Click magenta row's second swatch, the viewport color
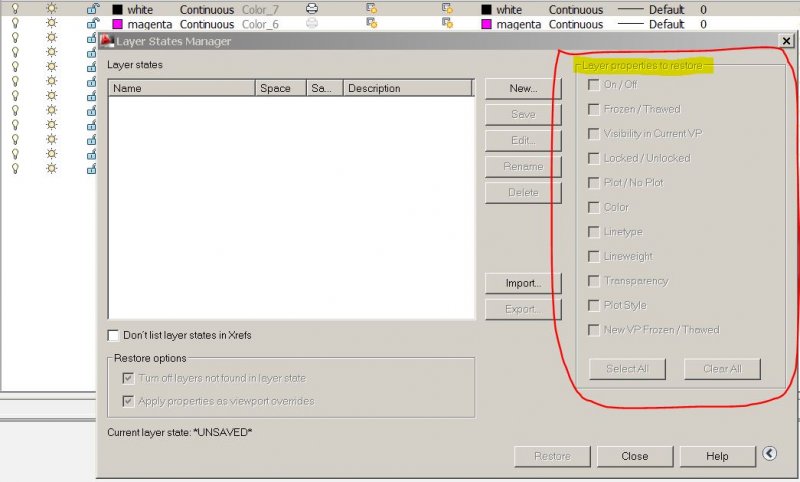Screen dimensions: 800x482 (486, 24)
